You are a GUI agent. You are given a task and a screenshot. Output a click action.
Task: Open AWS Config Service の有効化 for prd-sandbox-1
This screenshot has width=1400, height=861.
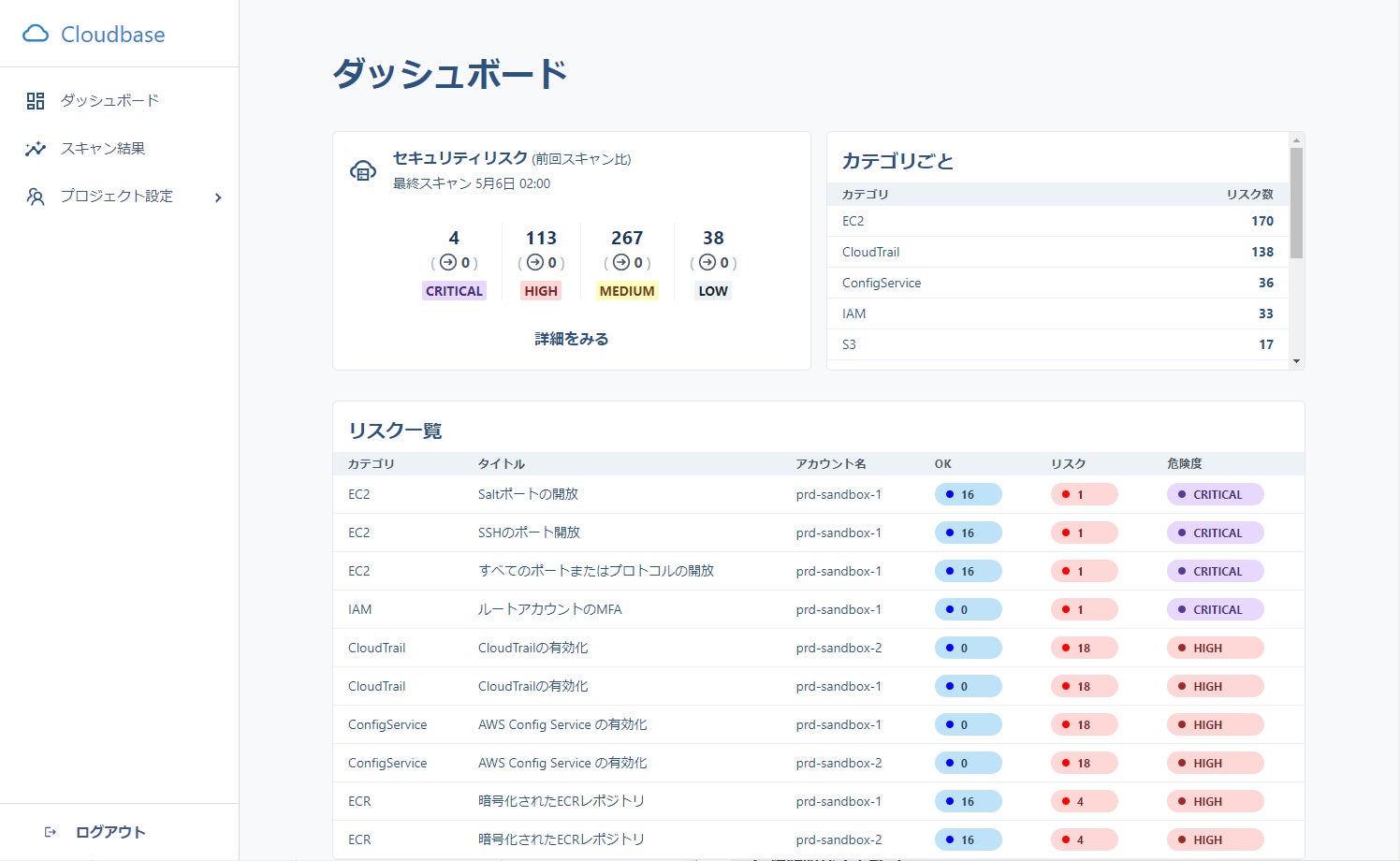coord(819,724)
